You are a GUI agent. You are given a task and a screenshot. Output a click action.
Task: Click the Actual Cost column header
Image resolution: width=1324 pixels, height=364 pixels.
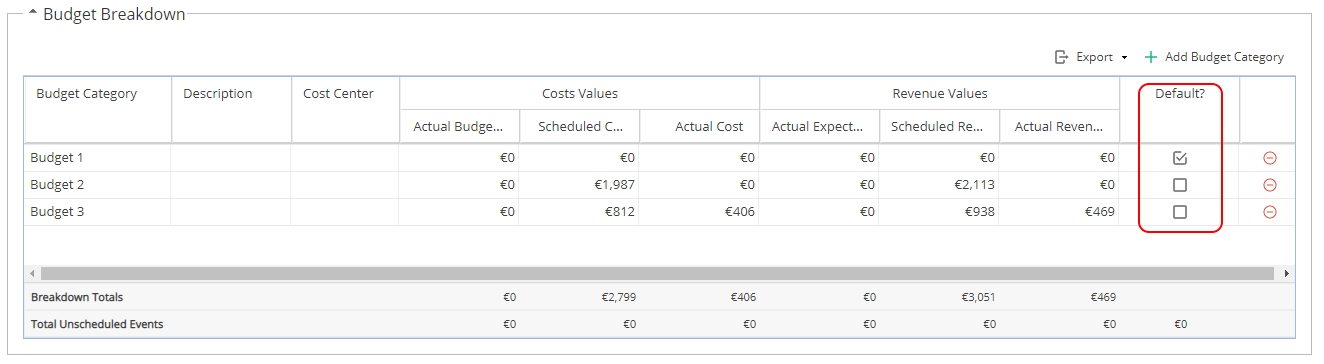pos(700,126)
